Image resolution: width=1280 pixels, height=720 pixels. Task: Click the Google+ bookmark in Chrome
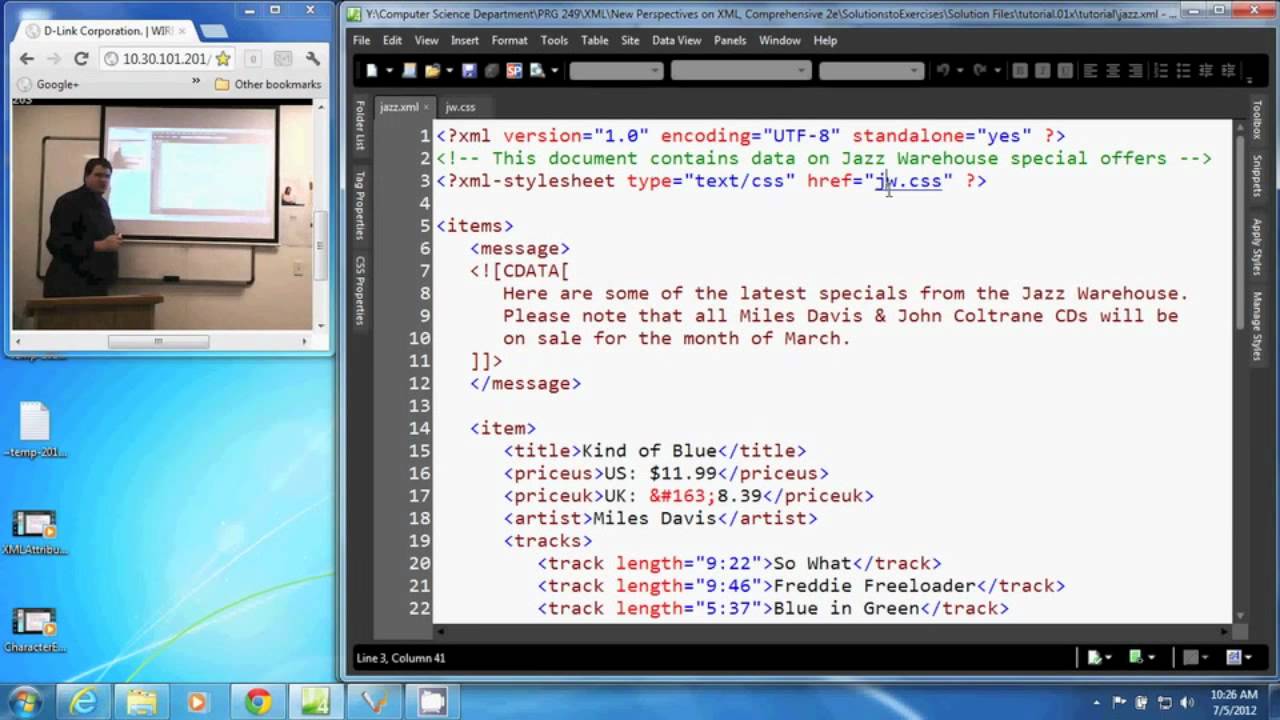[48, 85]
